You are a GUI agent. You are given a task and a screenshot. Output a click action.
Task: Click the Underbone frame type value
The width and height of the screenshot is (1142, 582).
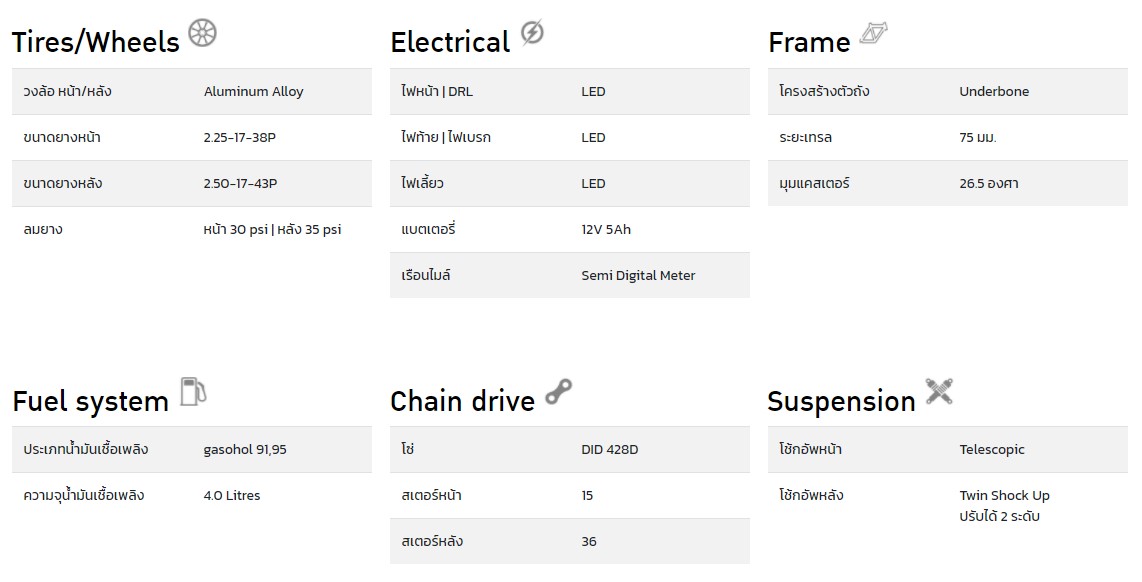tap(994, 92)
